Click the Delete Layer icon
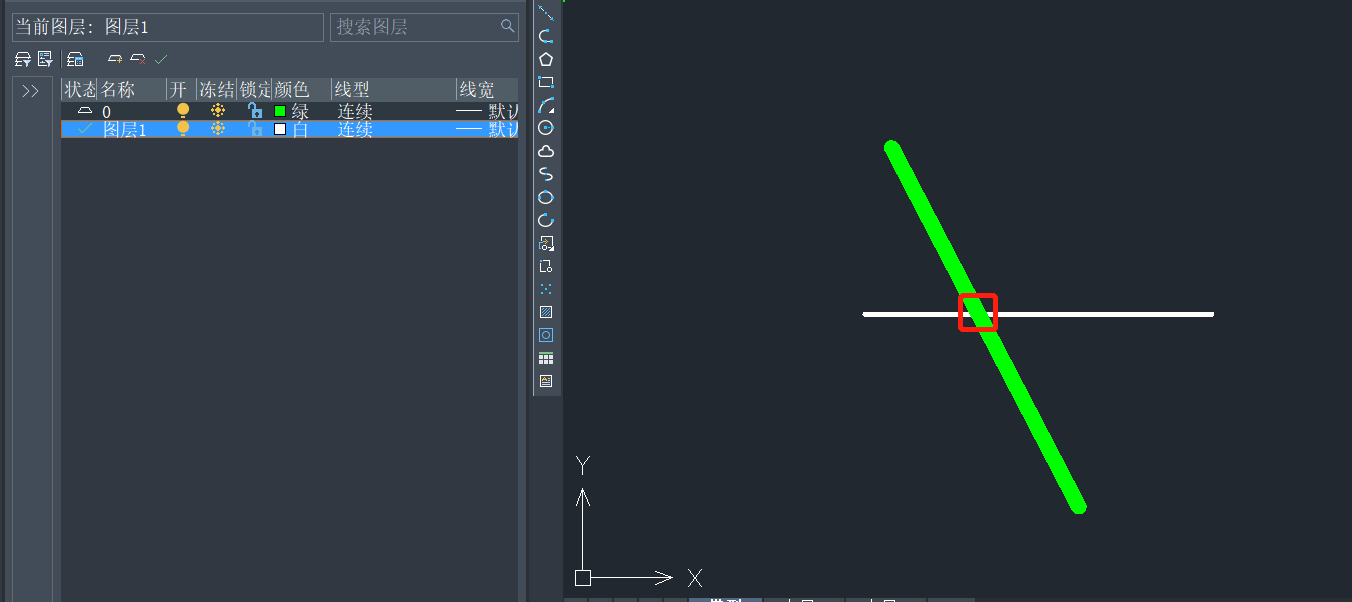The height and width of the screenshot is (602, 1352). click(138, 60)
